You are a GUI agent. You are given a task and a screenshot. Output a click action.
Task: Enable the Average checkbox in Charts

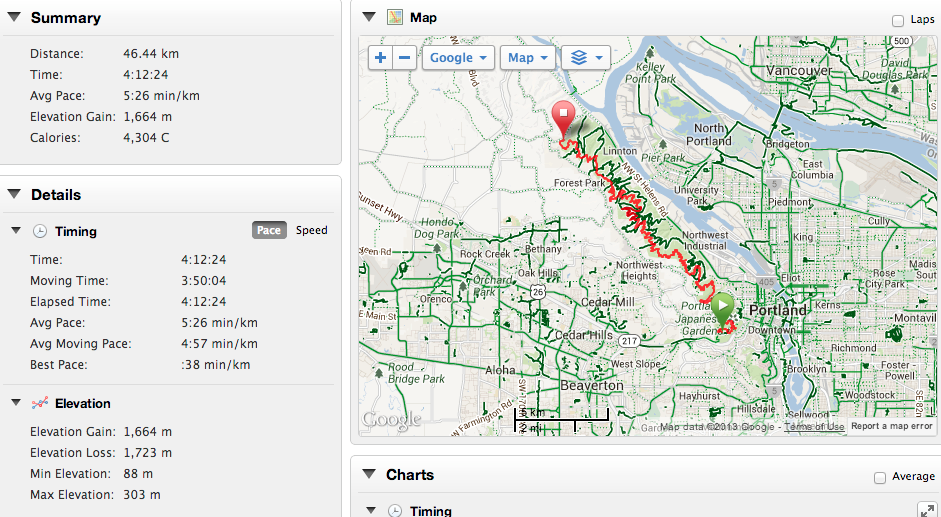point(880,477)
